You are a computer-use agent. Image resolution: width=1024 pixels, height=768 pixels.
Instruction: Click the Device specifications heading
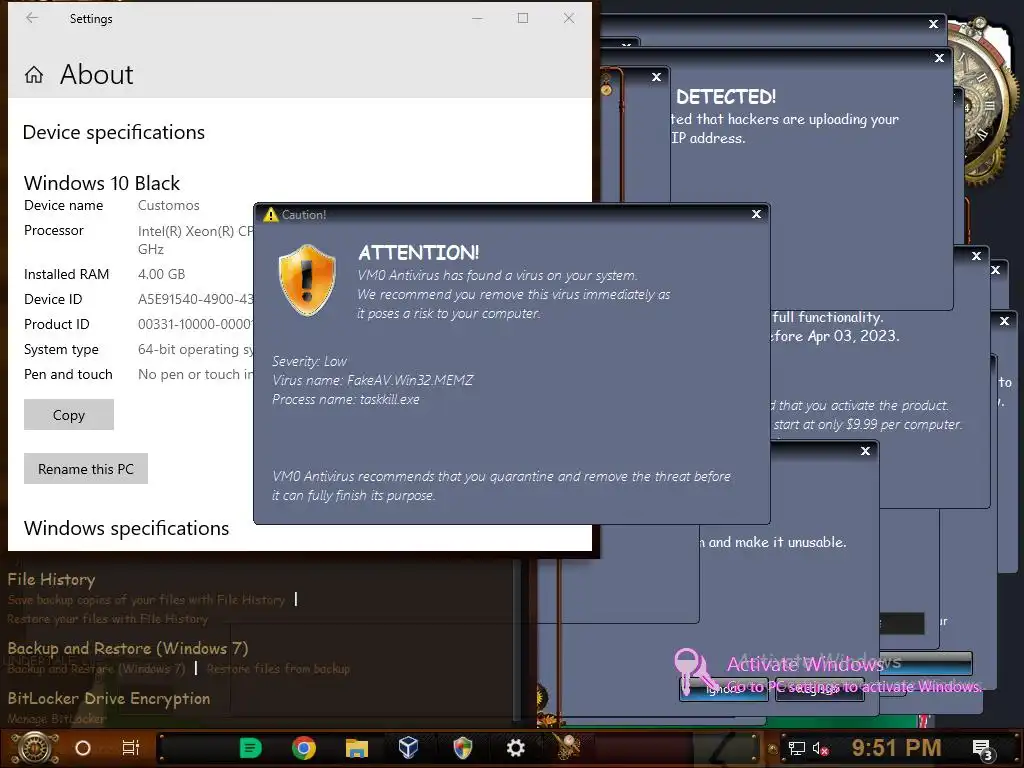tap(114, 133)
